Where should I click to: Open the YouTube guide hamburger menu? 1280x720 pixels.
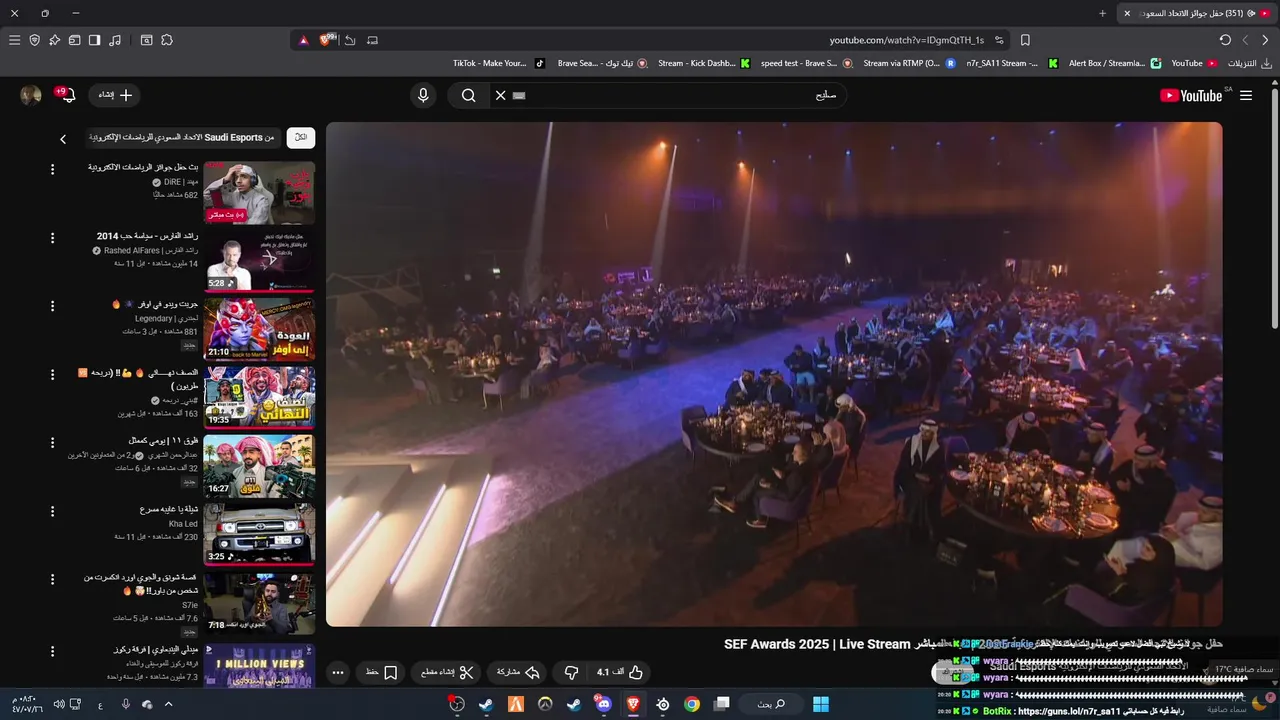[x=1246, y=95]
